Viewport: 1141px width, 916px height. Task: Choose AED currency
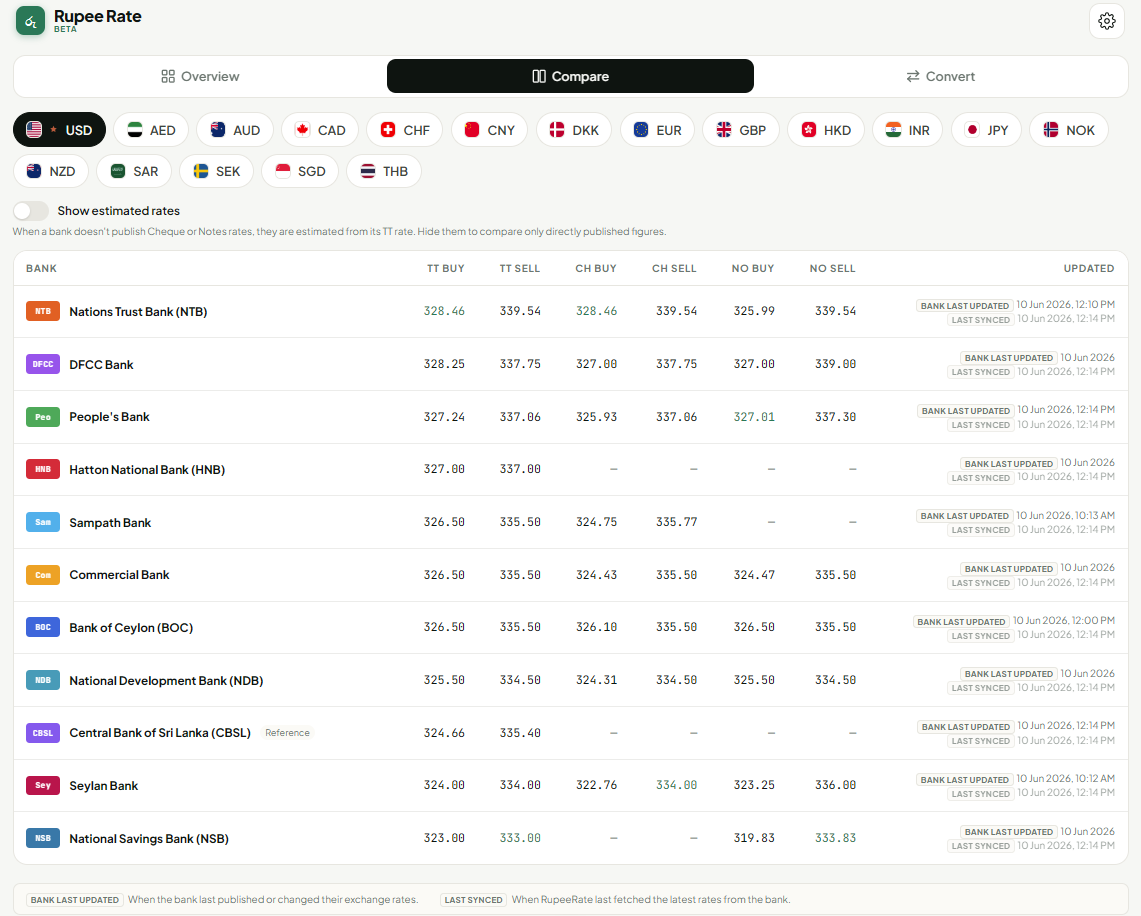[151, 130]
